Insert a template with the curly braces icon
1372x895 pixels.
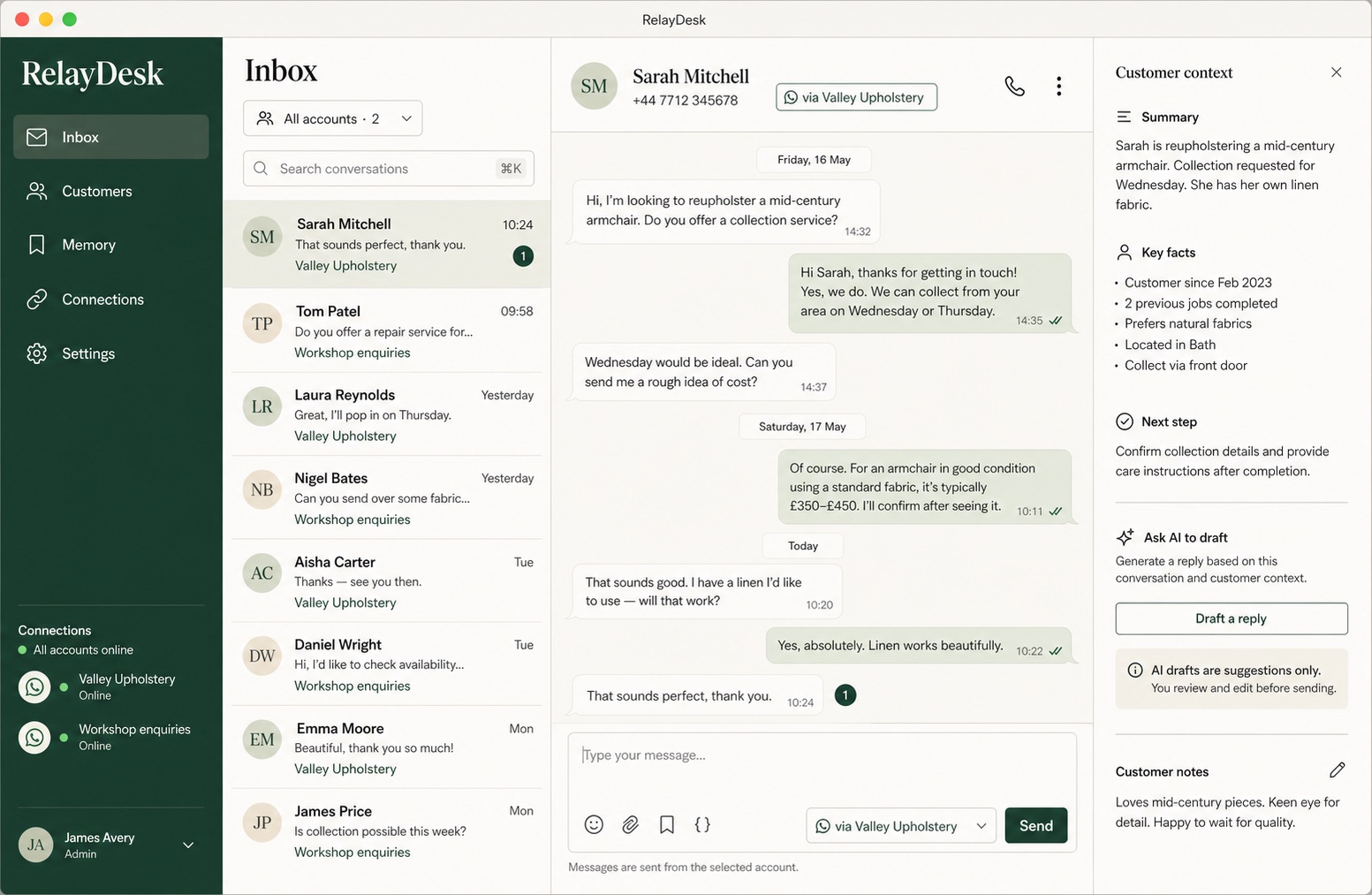tap(702, 824)
